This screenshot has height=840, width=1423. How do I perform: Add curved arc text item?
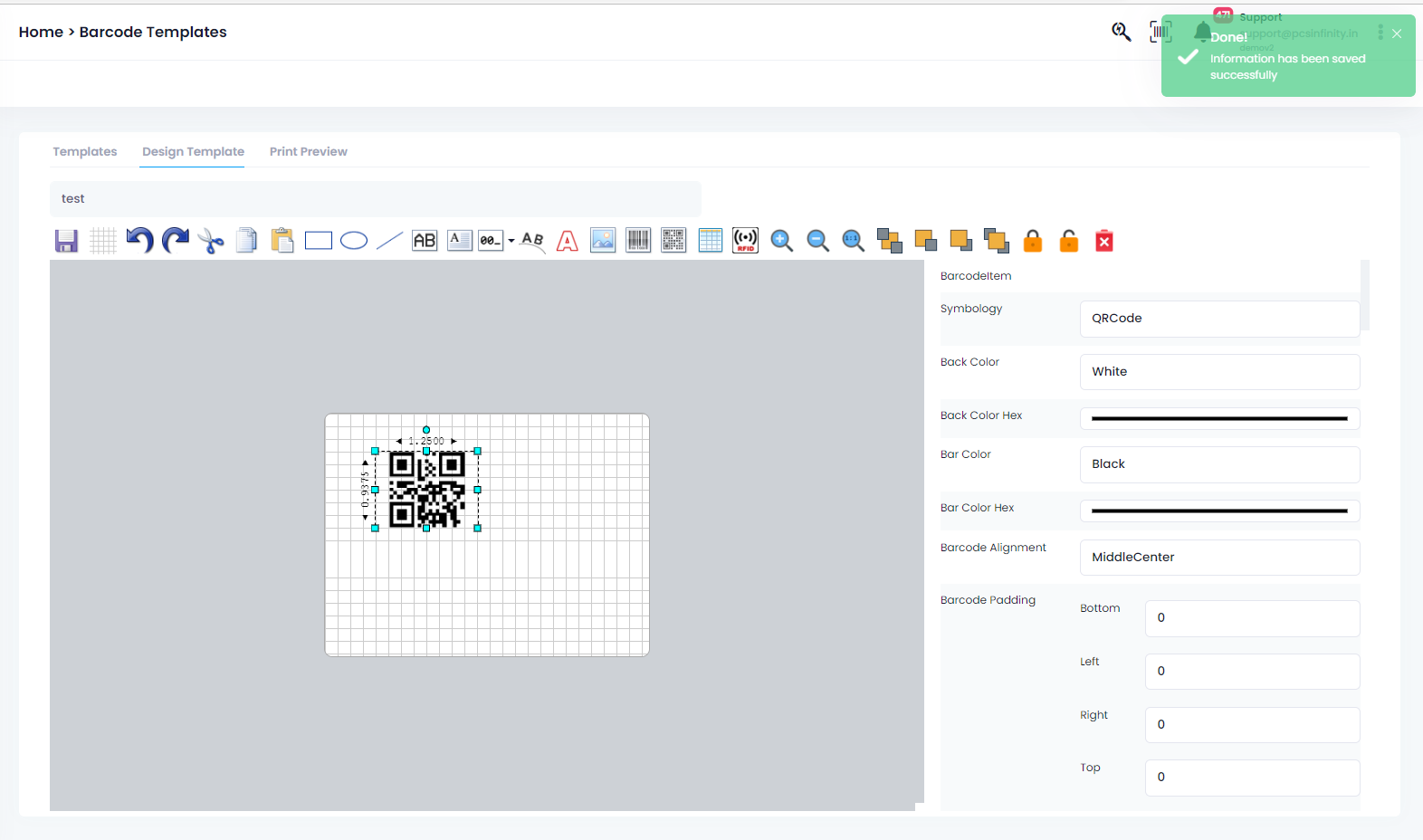pos(532,241)
